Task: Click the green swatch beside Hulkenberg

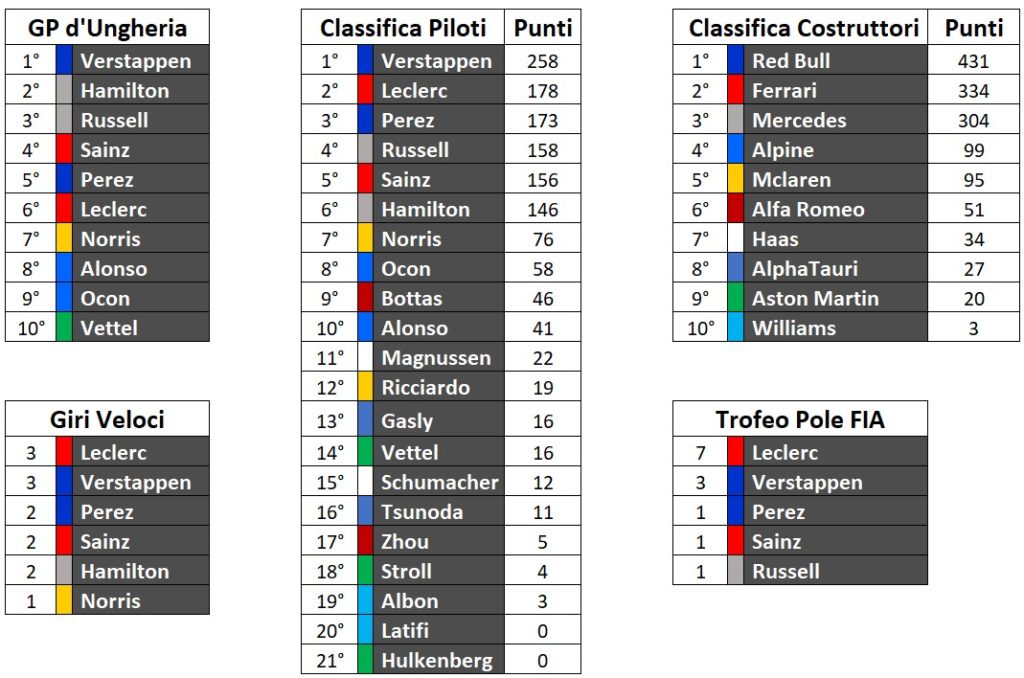Action: point(365,661)
